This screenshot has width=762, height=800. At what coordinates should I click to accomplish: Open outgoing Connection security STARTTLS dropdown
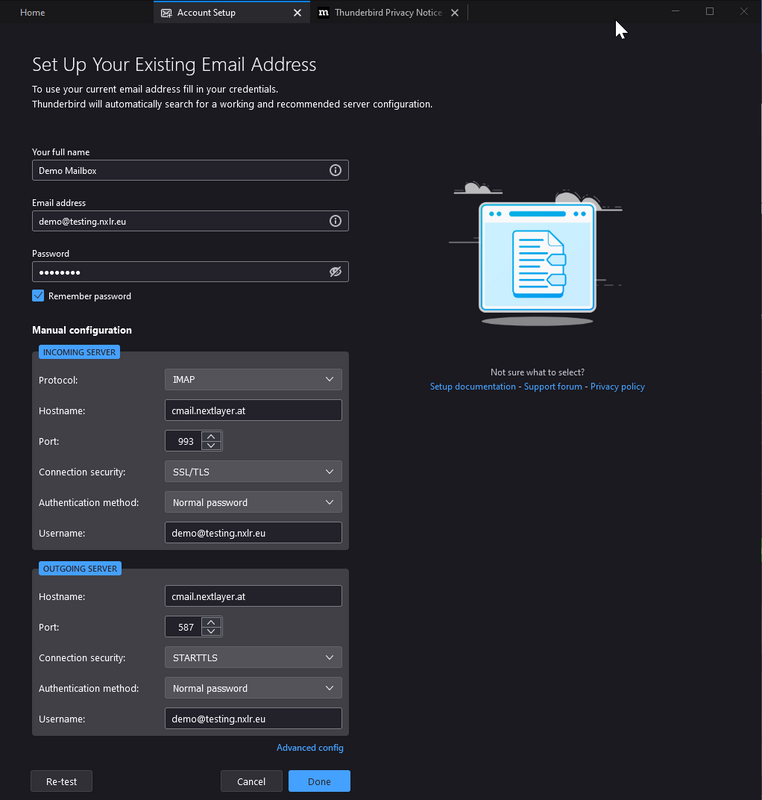(x=253, y=658)
